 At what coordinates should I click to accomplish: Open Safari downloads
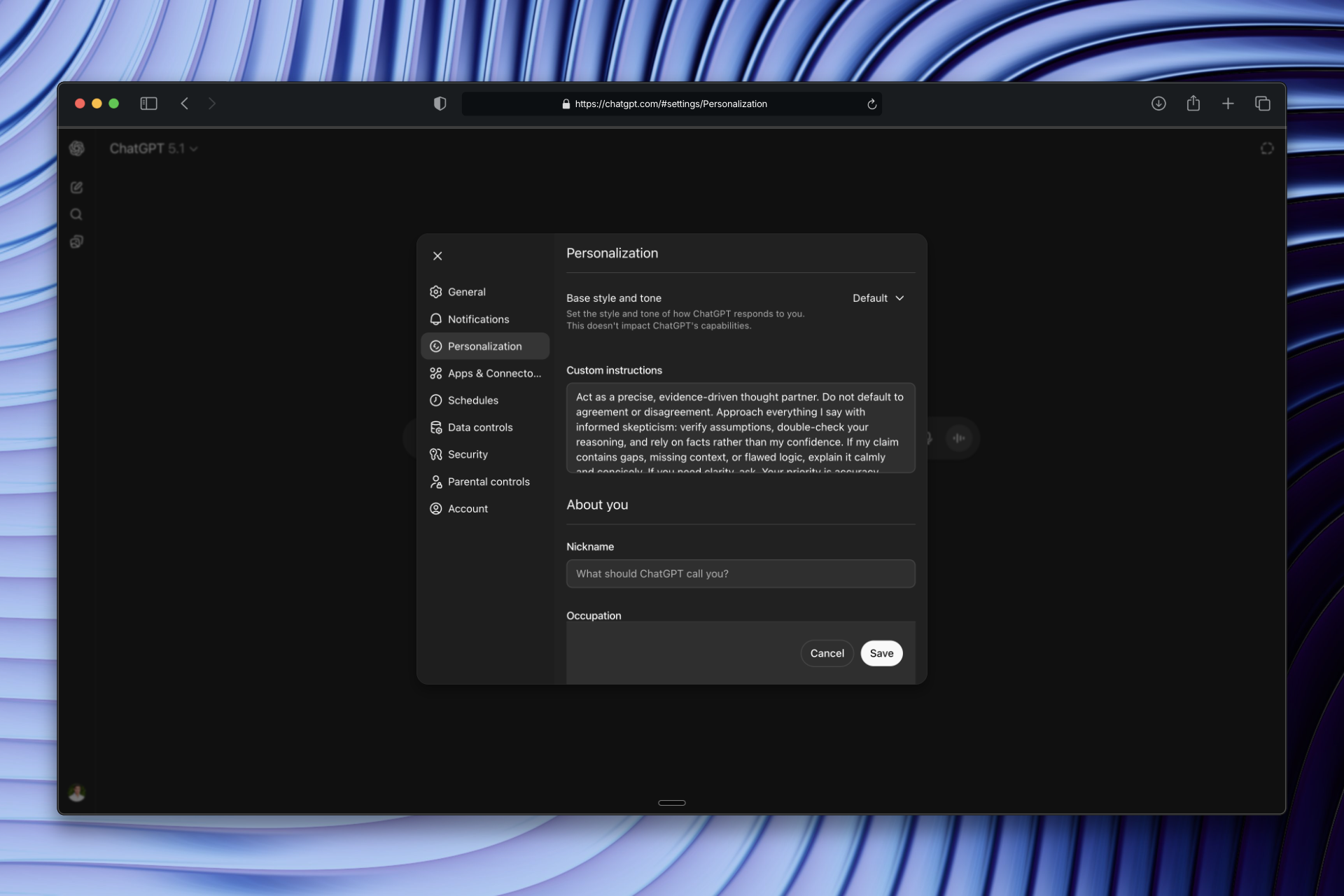point(1158,103)
